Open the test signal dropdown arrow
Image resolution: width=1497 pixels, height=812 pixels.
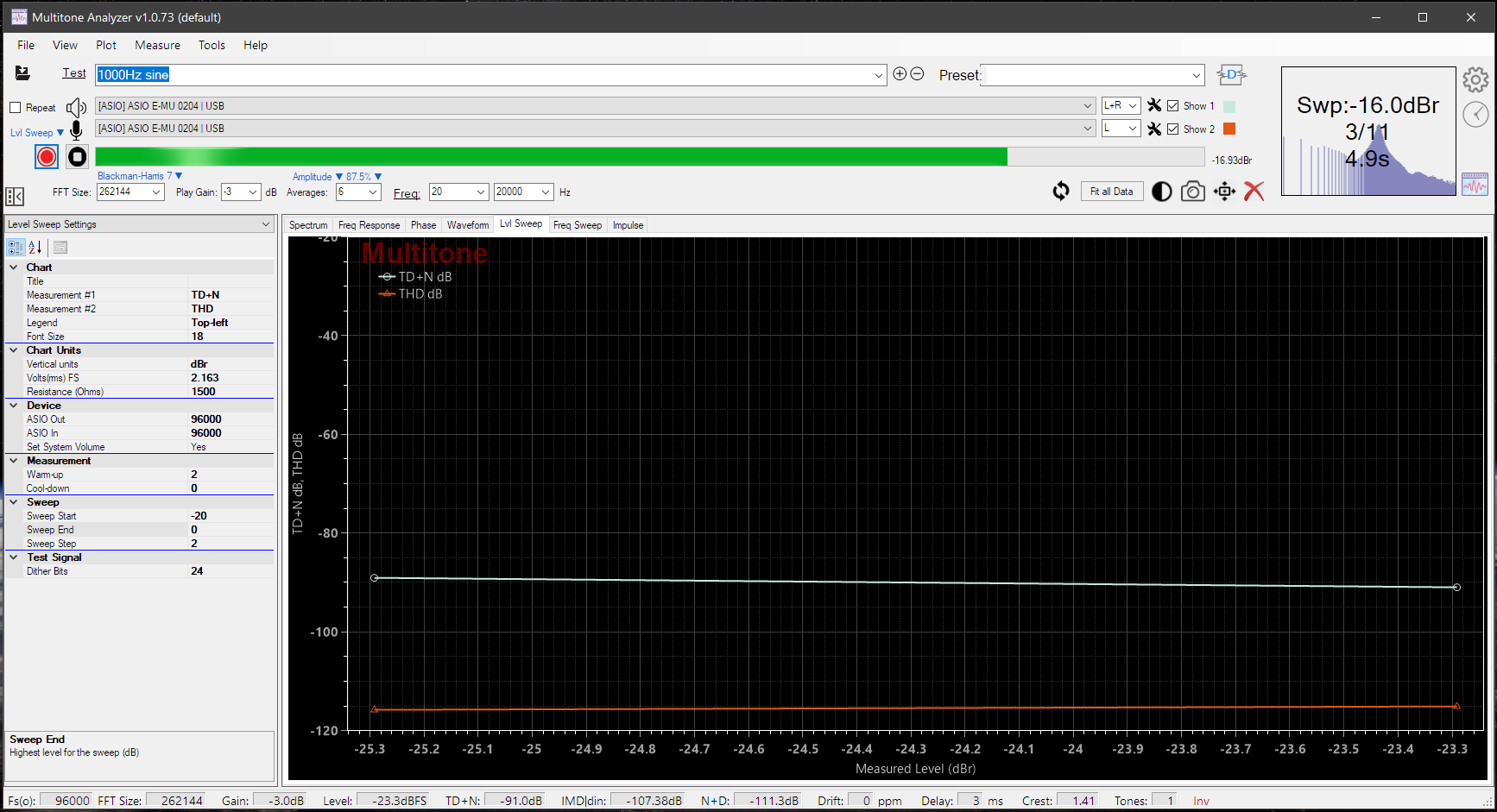tap(879, 75)
